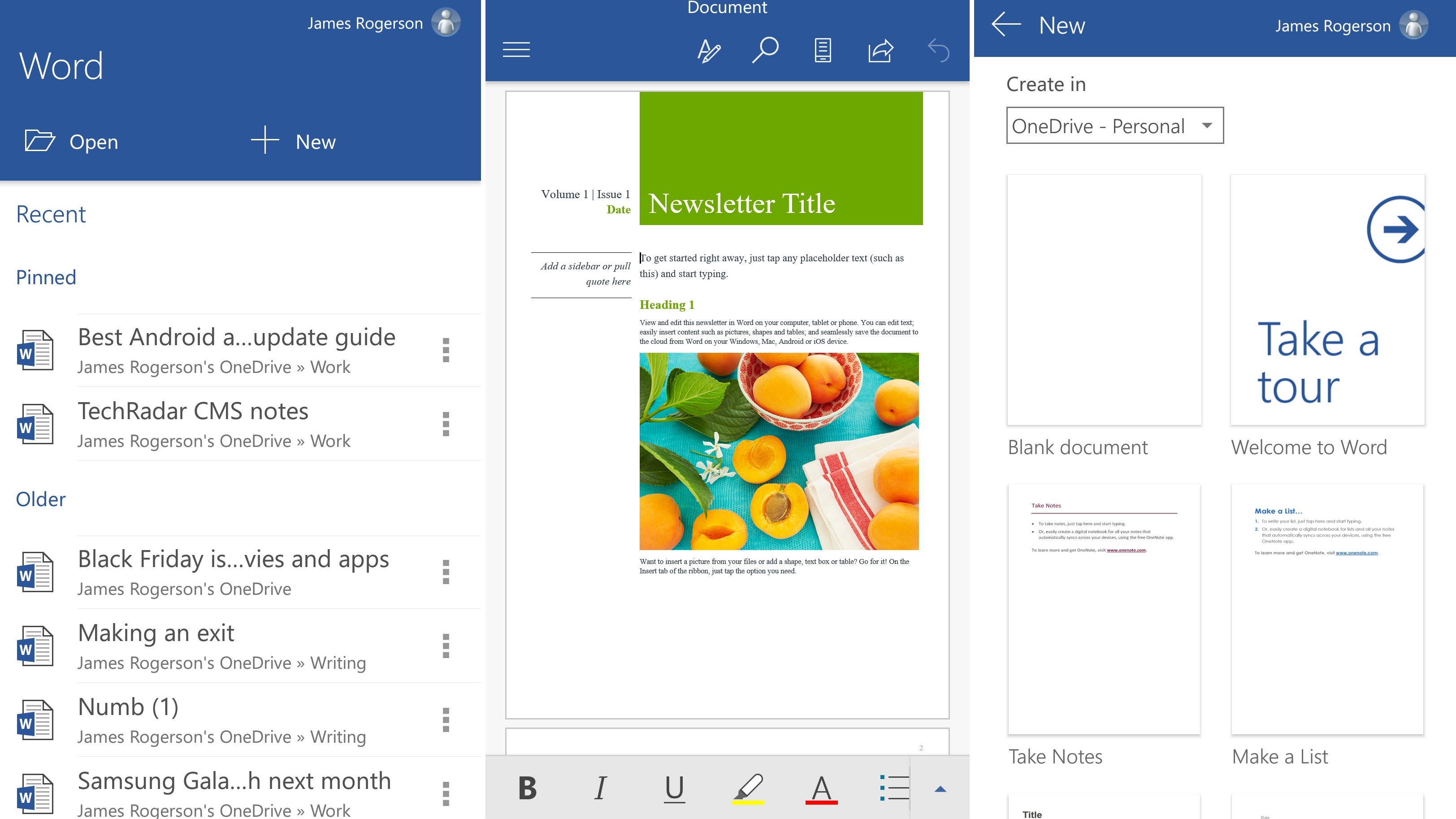Screen dimensions: 1456x819
Task: Click the undo arrow icon
Action: (938, 51)
